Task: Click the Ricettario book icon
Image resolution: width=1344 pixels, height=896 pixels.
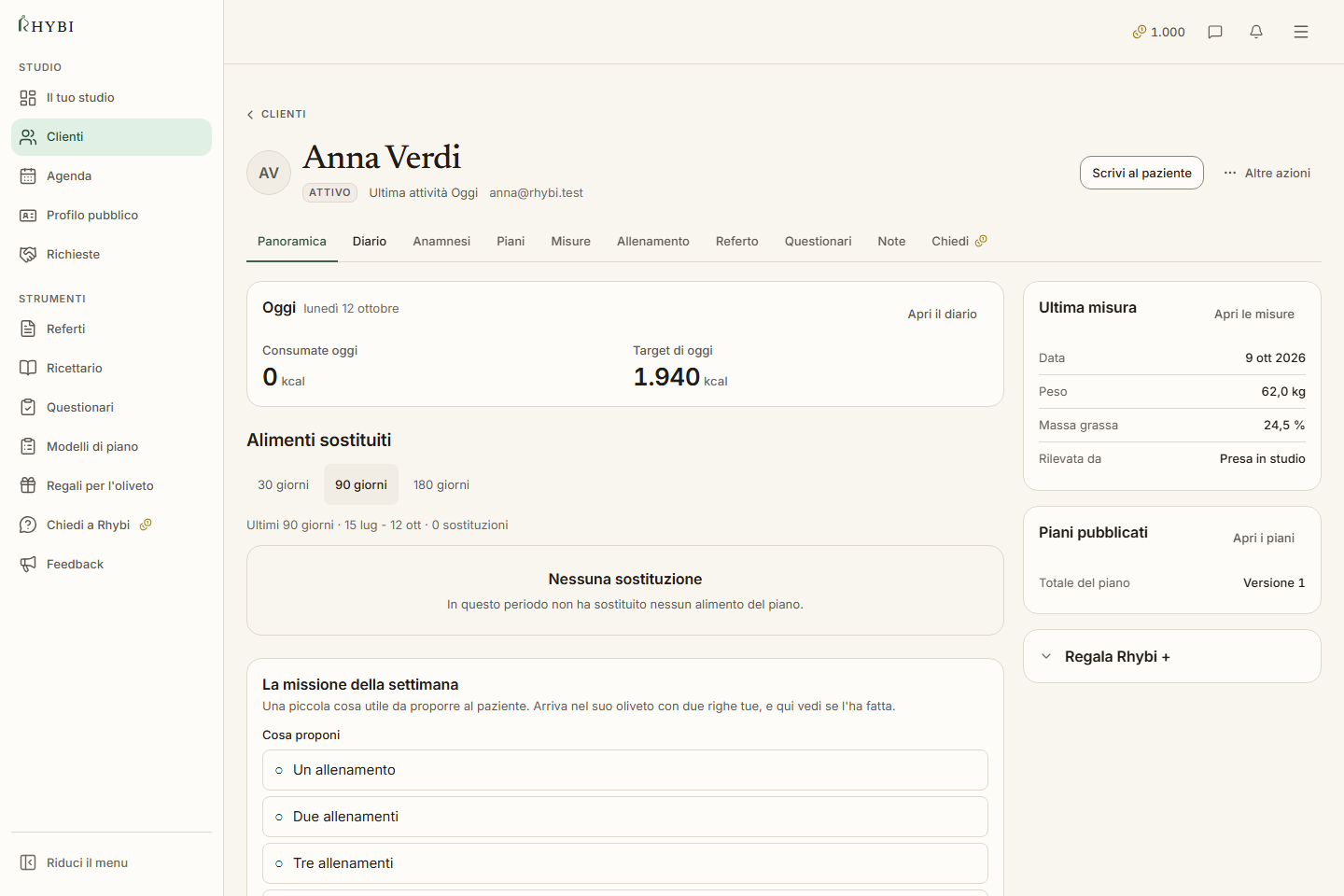Action: (28, 369)
